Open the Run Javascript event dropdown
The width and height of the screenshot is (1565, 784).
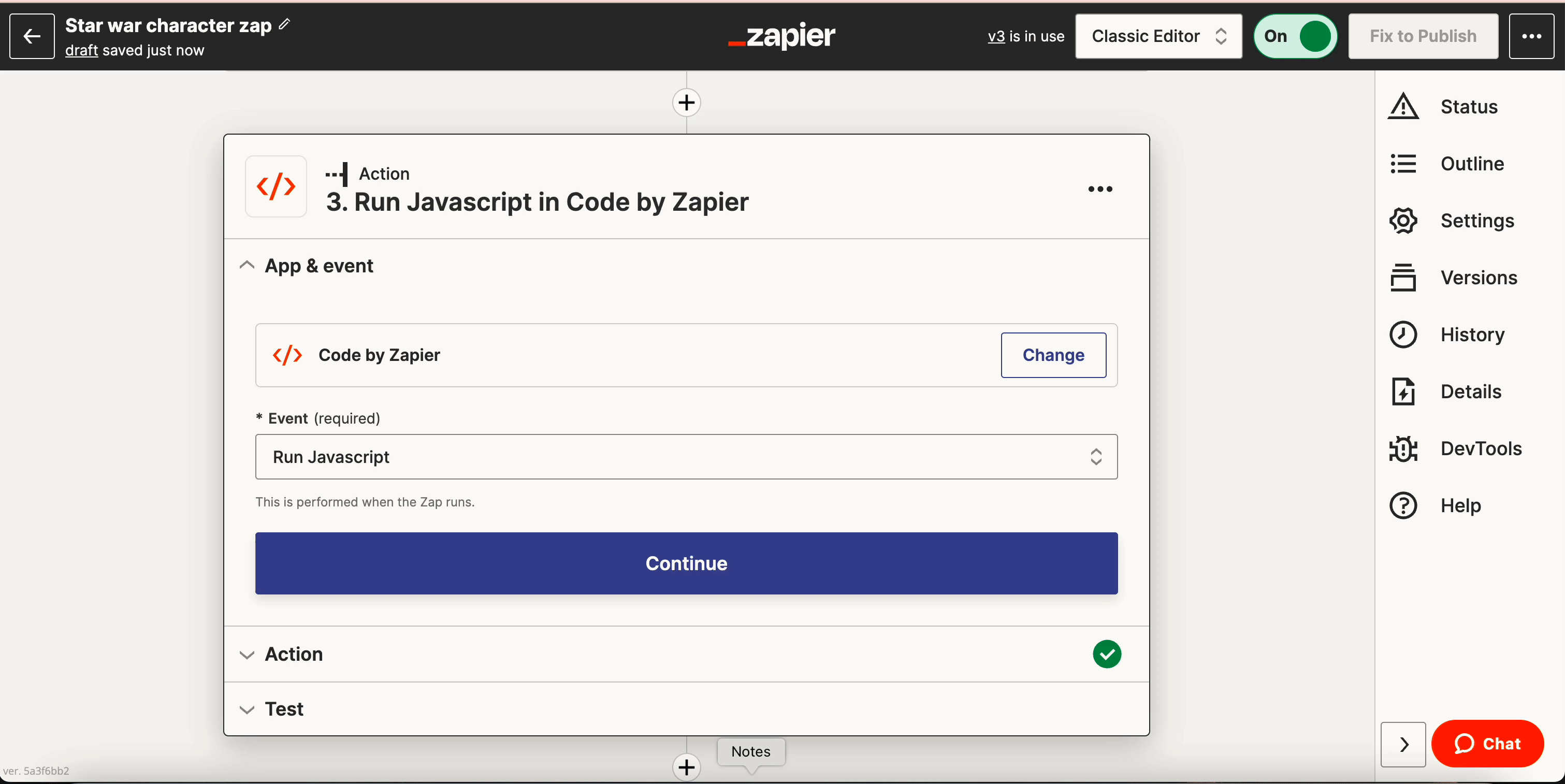pyautogui.click(x=686, y=457)
